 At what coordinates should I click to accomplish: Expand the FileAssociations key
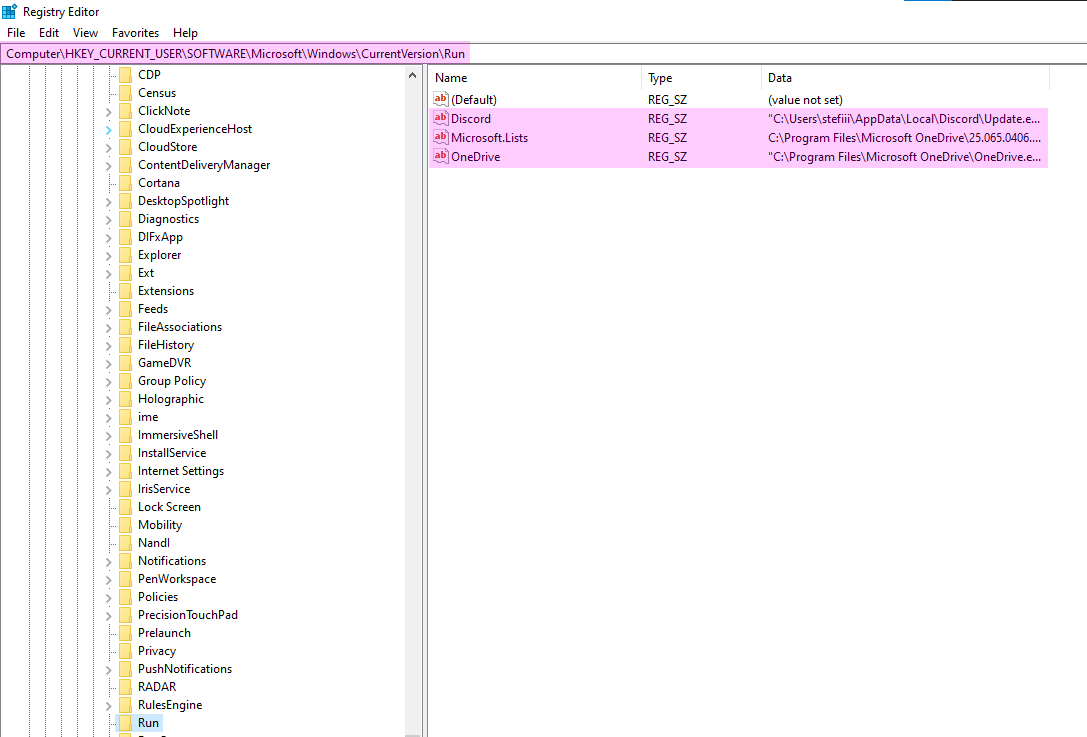click(109, 328)
